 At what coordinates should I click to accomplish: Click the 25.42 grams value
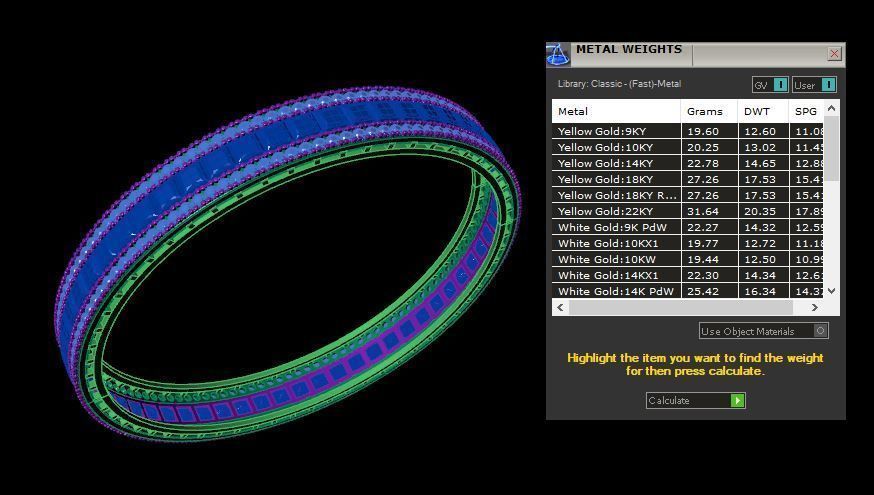pyautogui.click(x=703, y=291)
